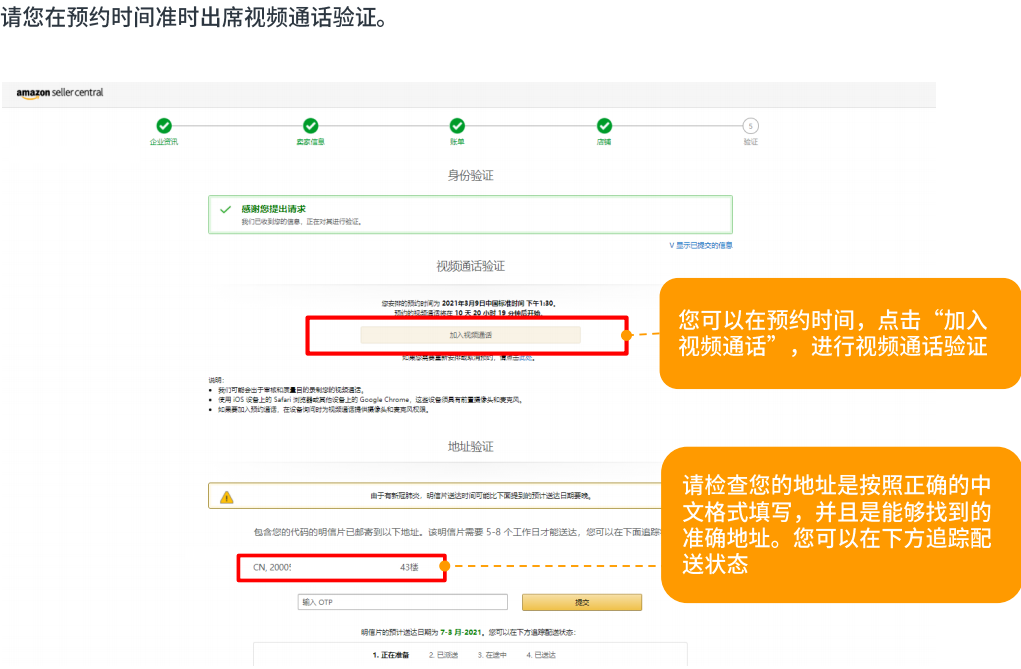The width and height of the screenshot is (1021, 669).
Task: Click the 企业资讯 step checkmark icon
Action: tap(164, 126)
